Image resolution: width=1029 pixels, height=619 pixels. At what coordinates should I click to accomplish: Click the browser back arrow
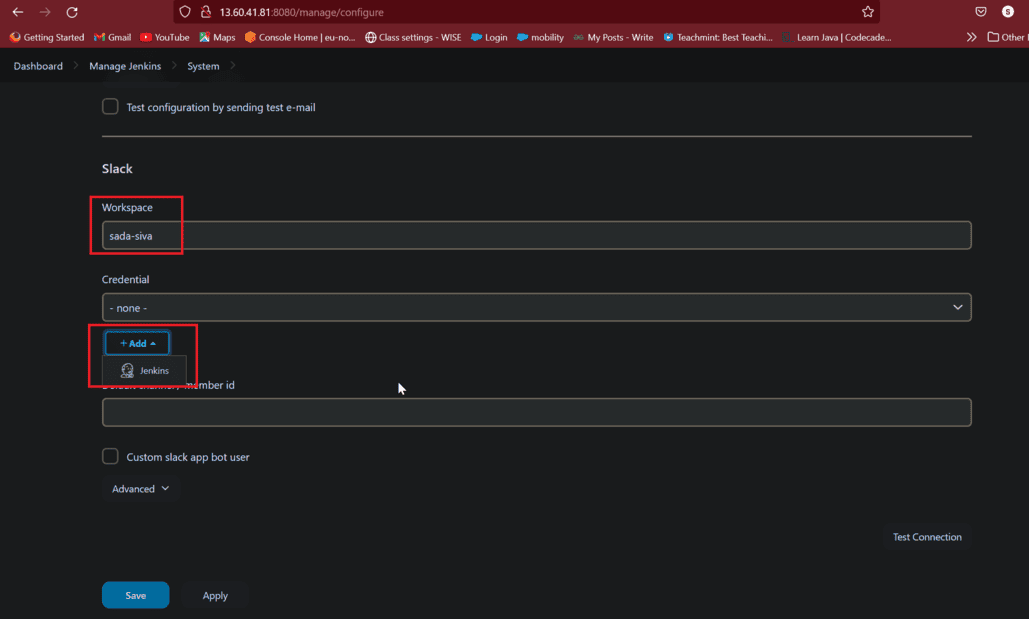[x=18, y=12]
